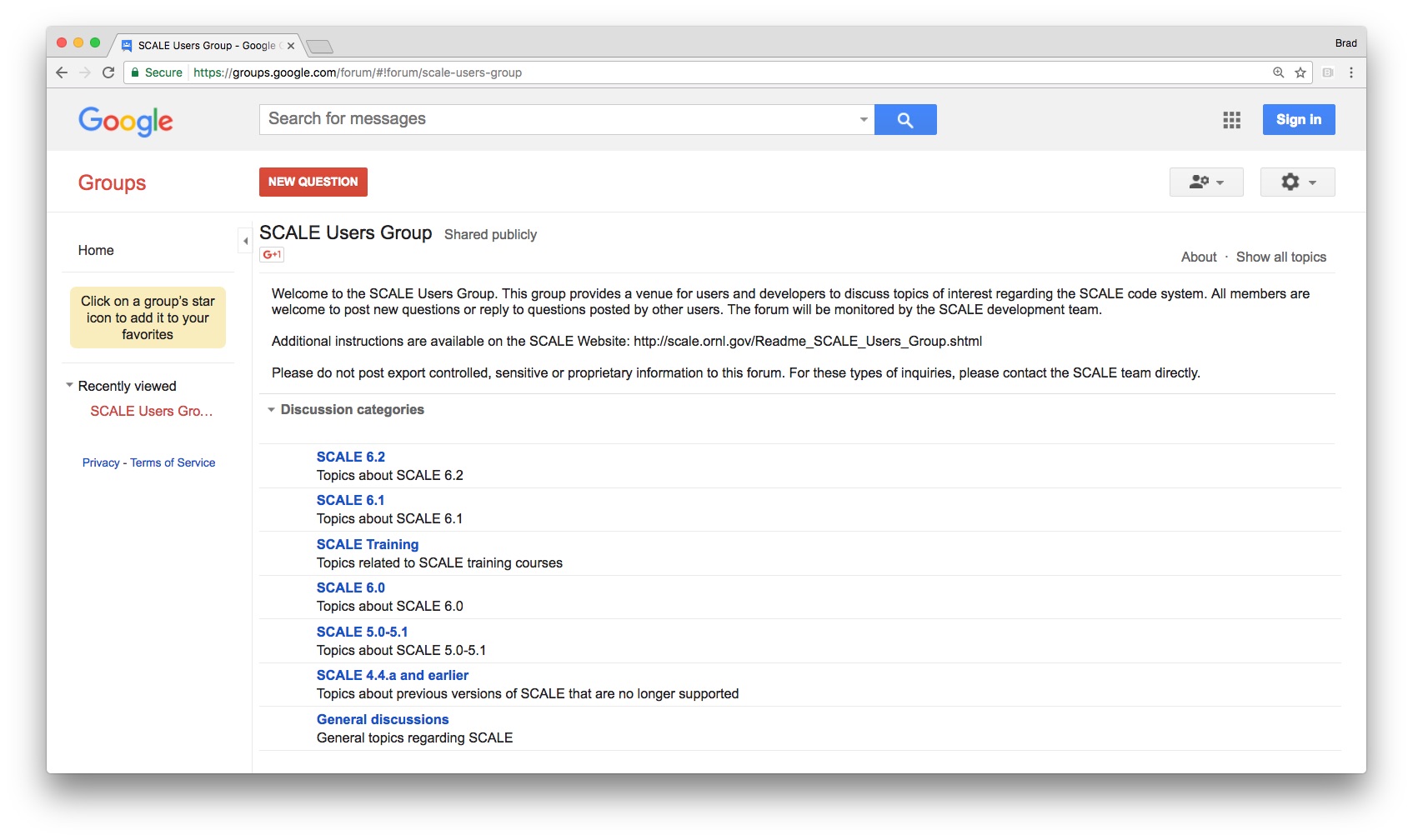The height and width of the screenshot is (840, 1413).
Task: Select the SCALE Users Group browser tab
Action: [206, 46]
